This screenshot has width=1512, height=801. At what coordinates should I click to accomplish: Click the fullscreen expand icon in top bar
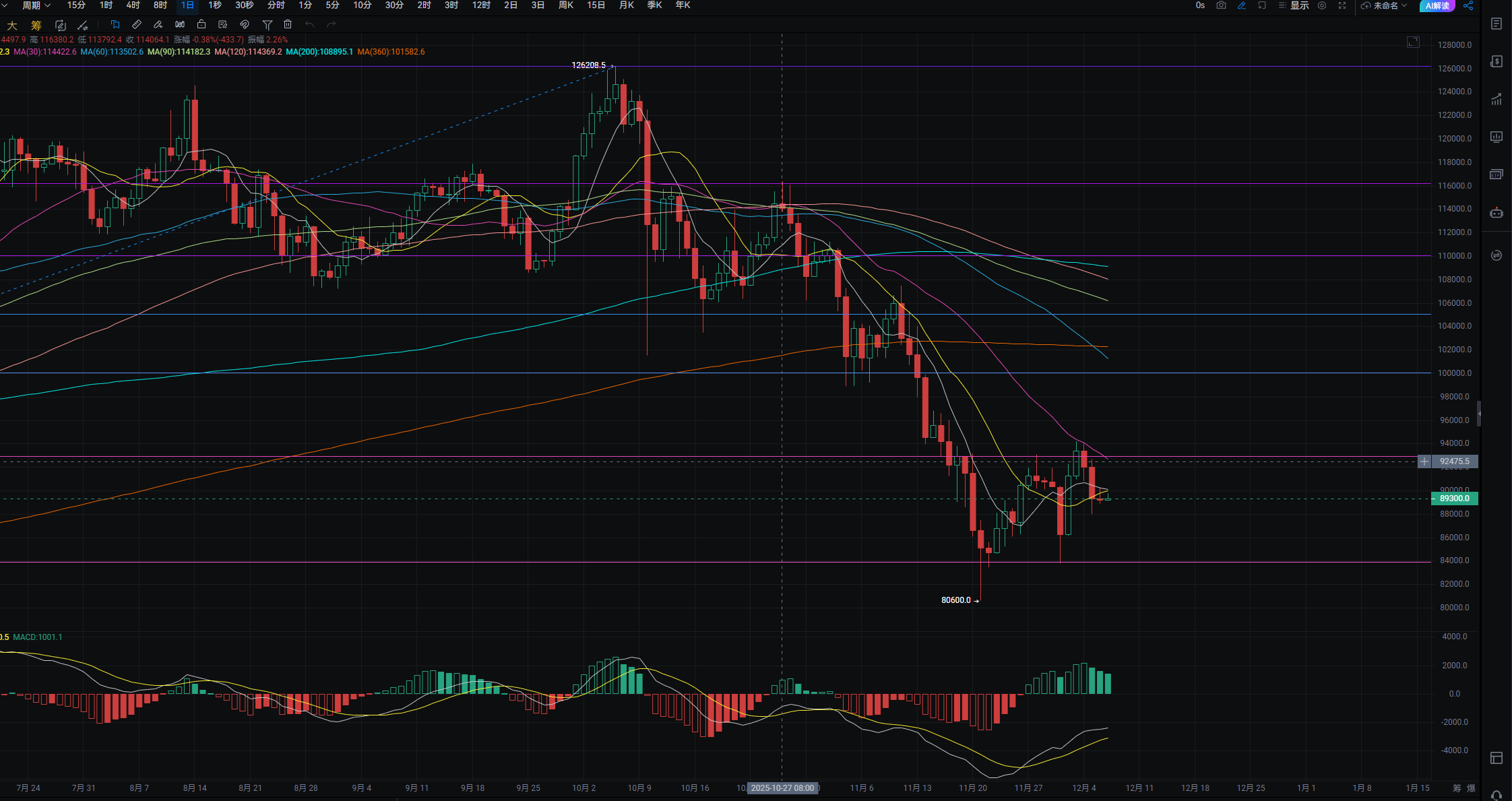[x=1342, y=5]
